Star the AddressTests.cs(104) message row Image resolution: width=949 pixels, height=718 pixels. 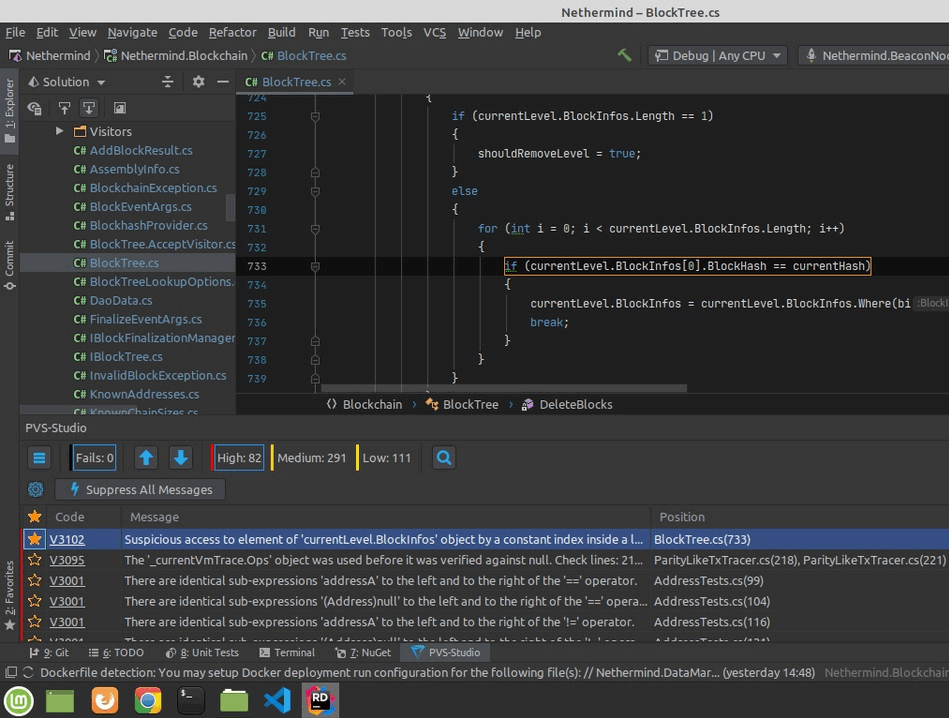coord(34,601)
